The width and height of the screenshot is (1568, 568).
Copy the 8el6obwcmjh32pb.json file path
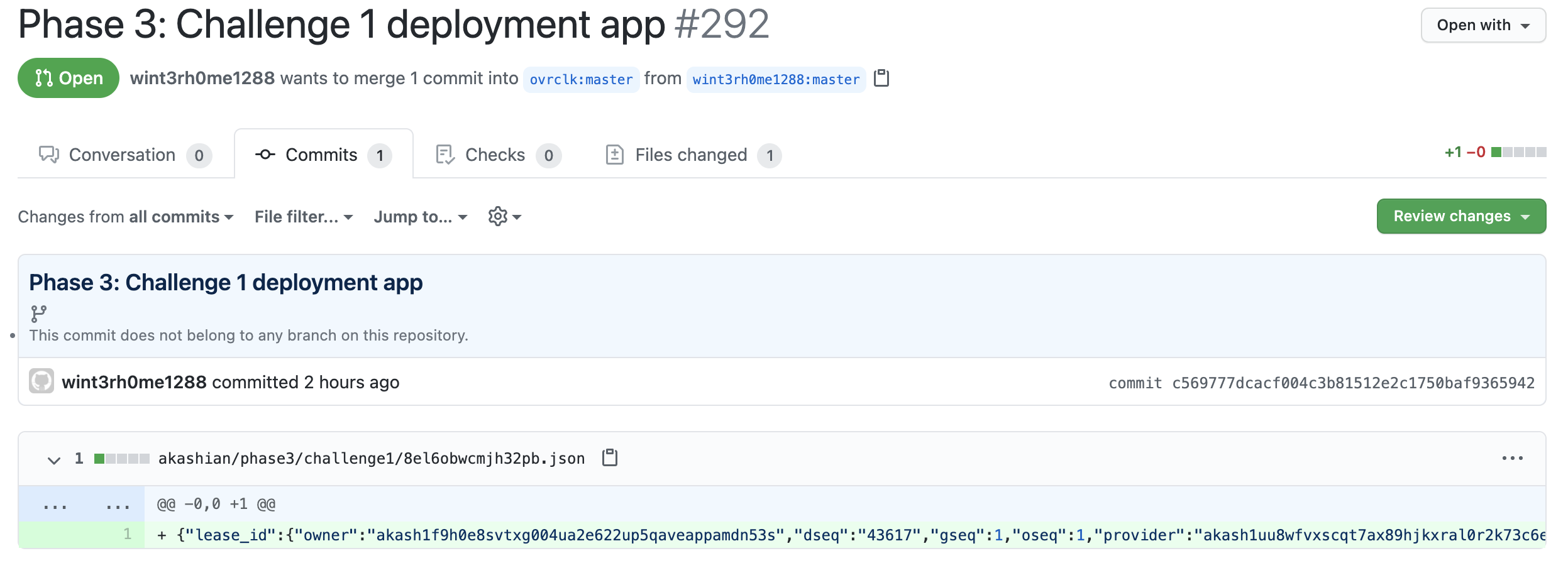(x=609, y=458)
